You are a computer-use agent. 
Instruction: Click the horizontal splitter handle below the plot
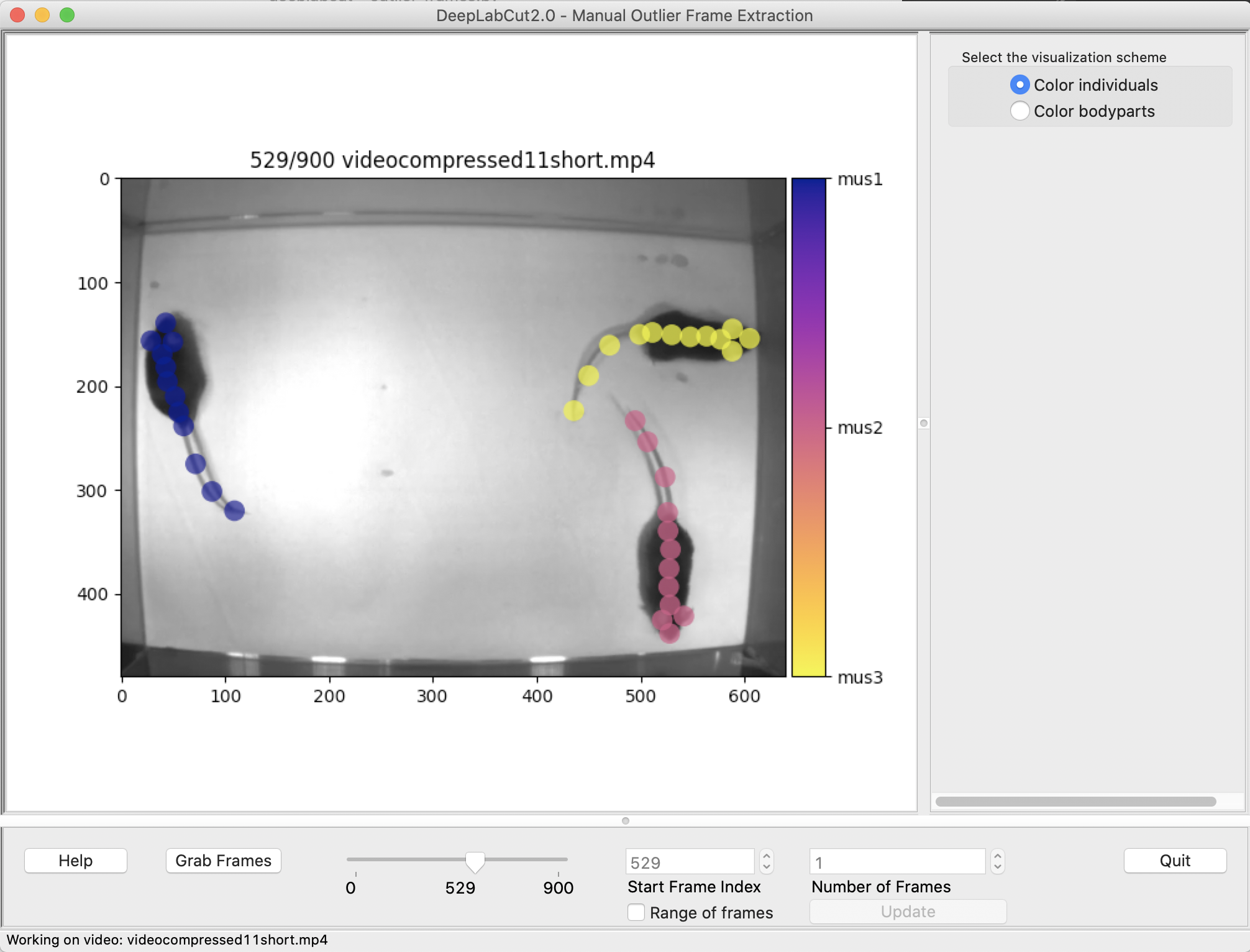pos(626,821)
